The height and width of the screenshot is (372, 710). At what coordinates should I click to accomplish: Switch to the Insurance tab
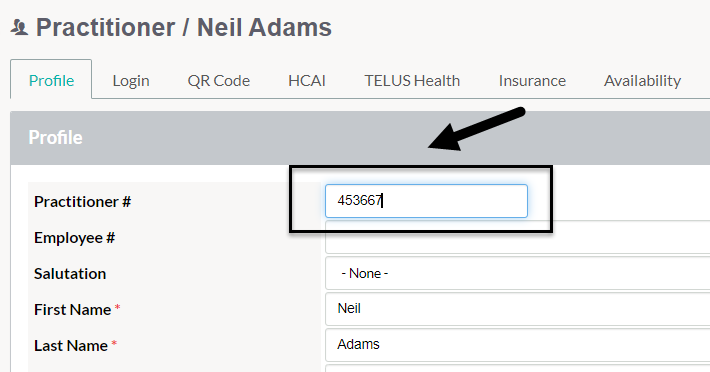(x=532, y=81)
